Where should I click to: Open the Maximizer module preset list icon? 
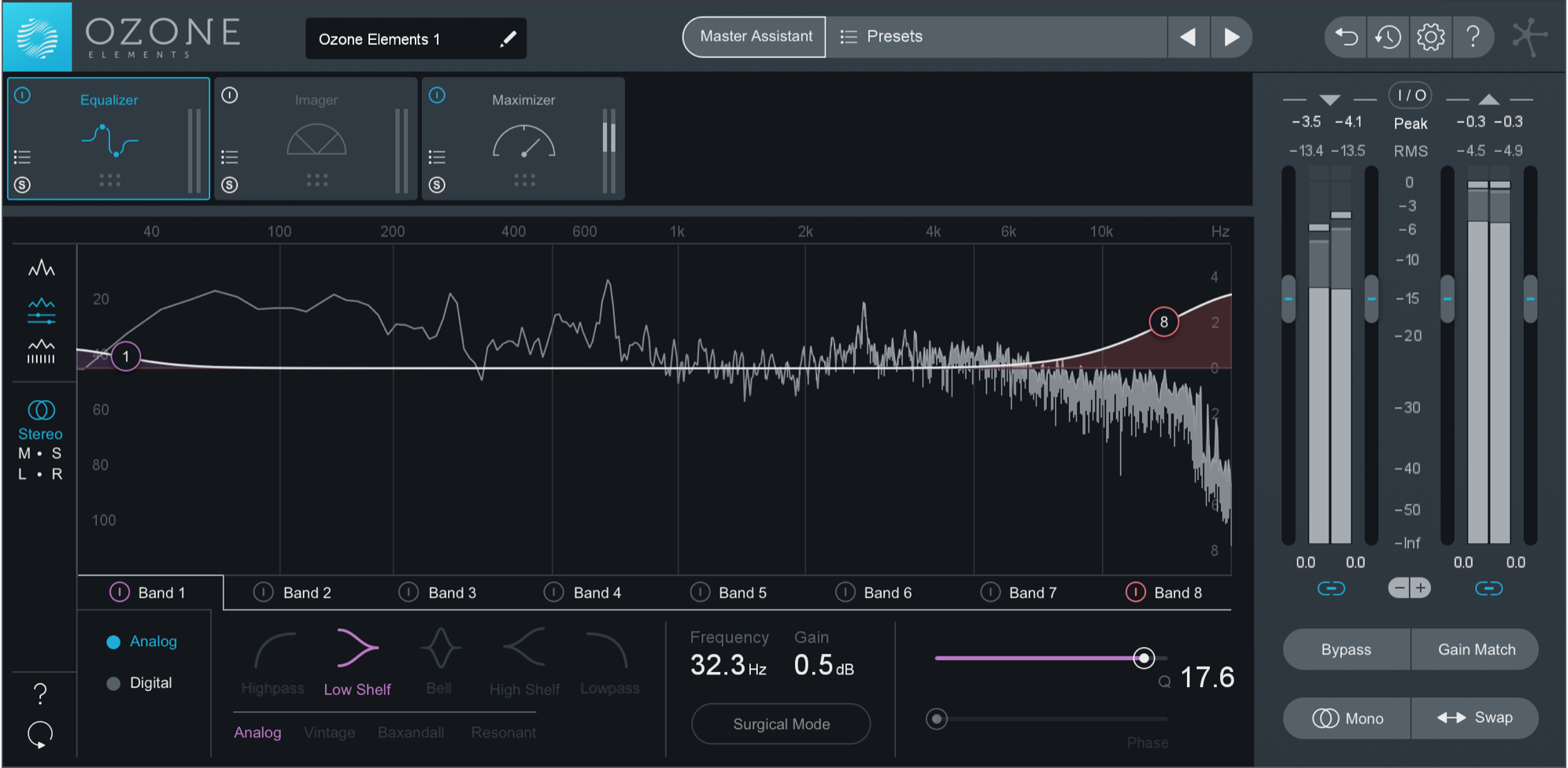pyautogui.click(x=437, y=157)
